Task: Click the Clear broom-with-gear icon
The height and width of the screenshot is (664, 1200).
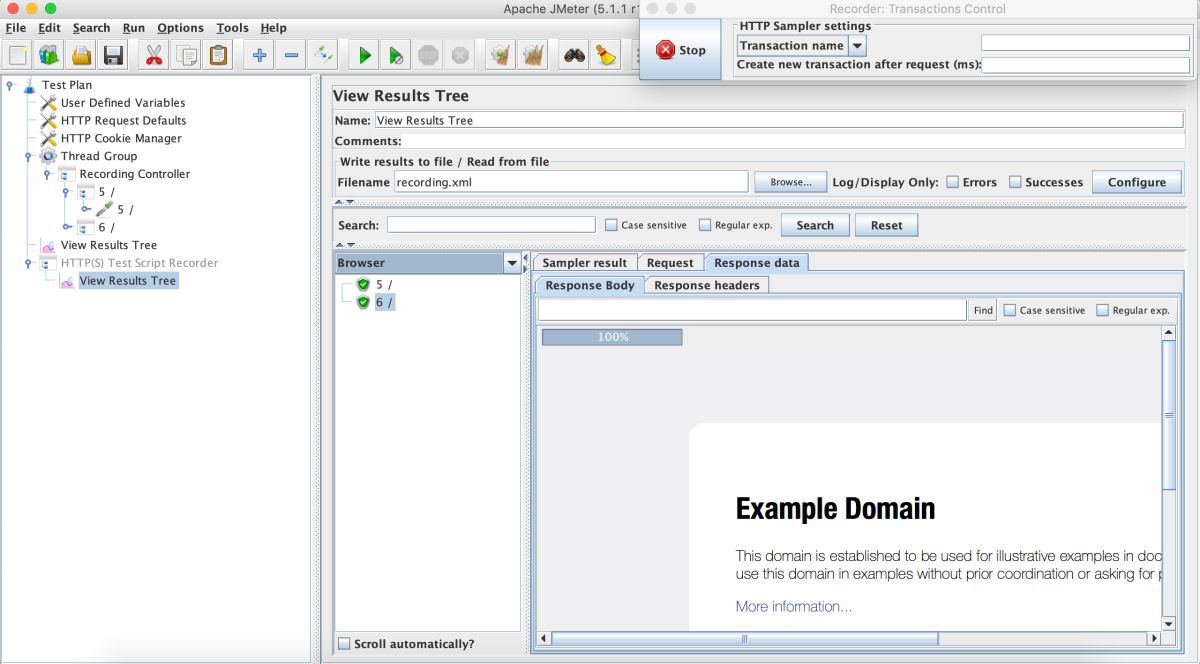Action: click(x=501, y=55)
